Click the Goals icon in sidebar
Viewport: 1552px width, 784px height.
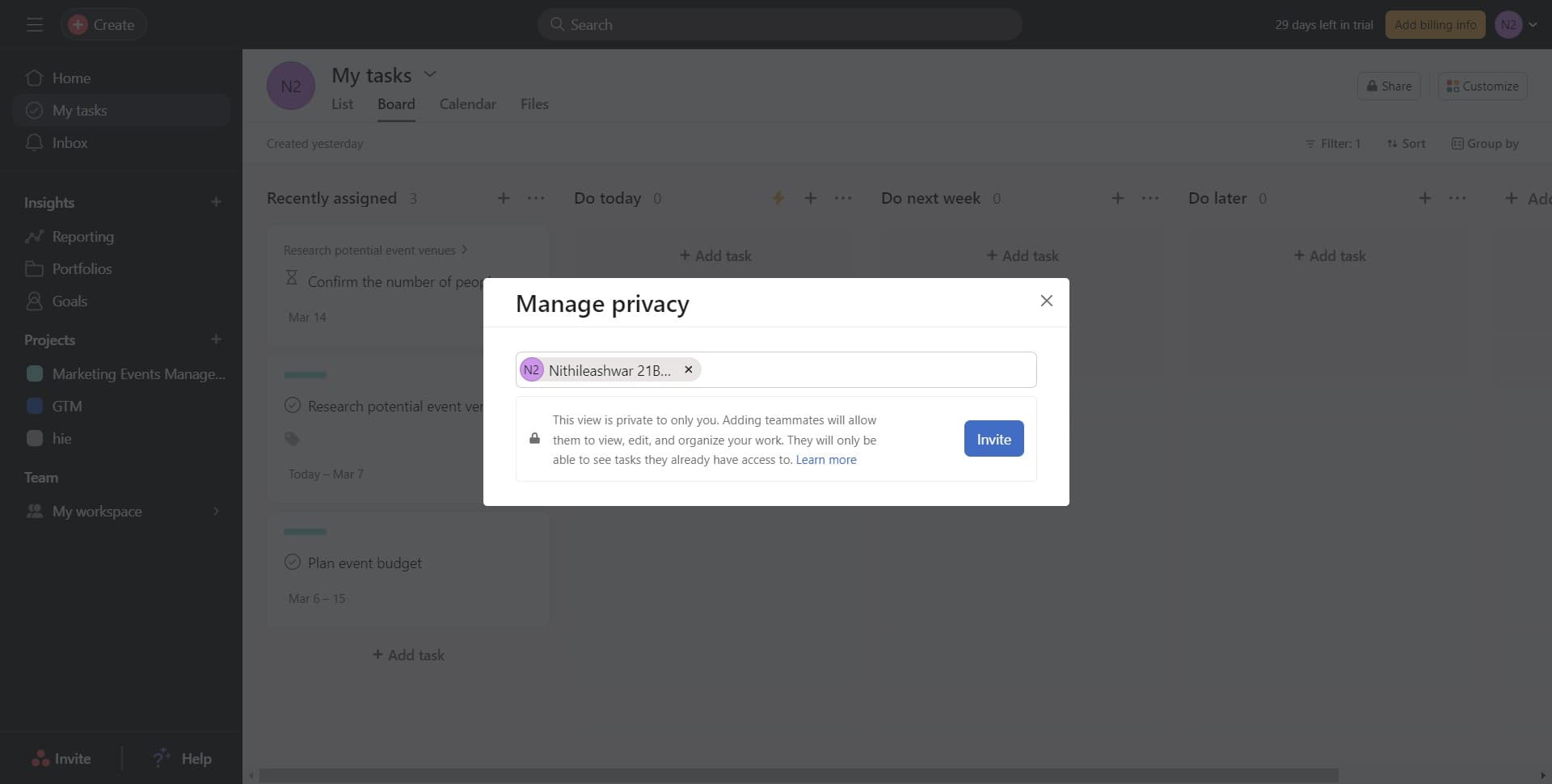(x=34, y=301)
